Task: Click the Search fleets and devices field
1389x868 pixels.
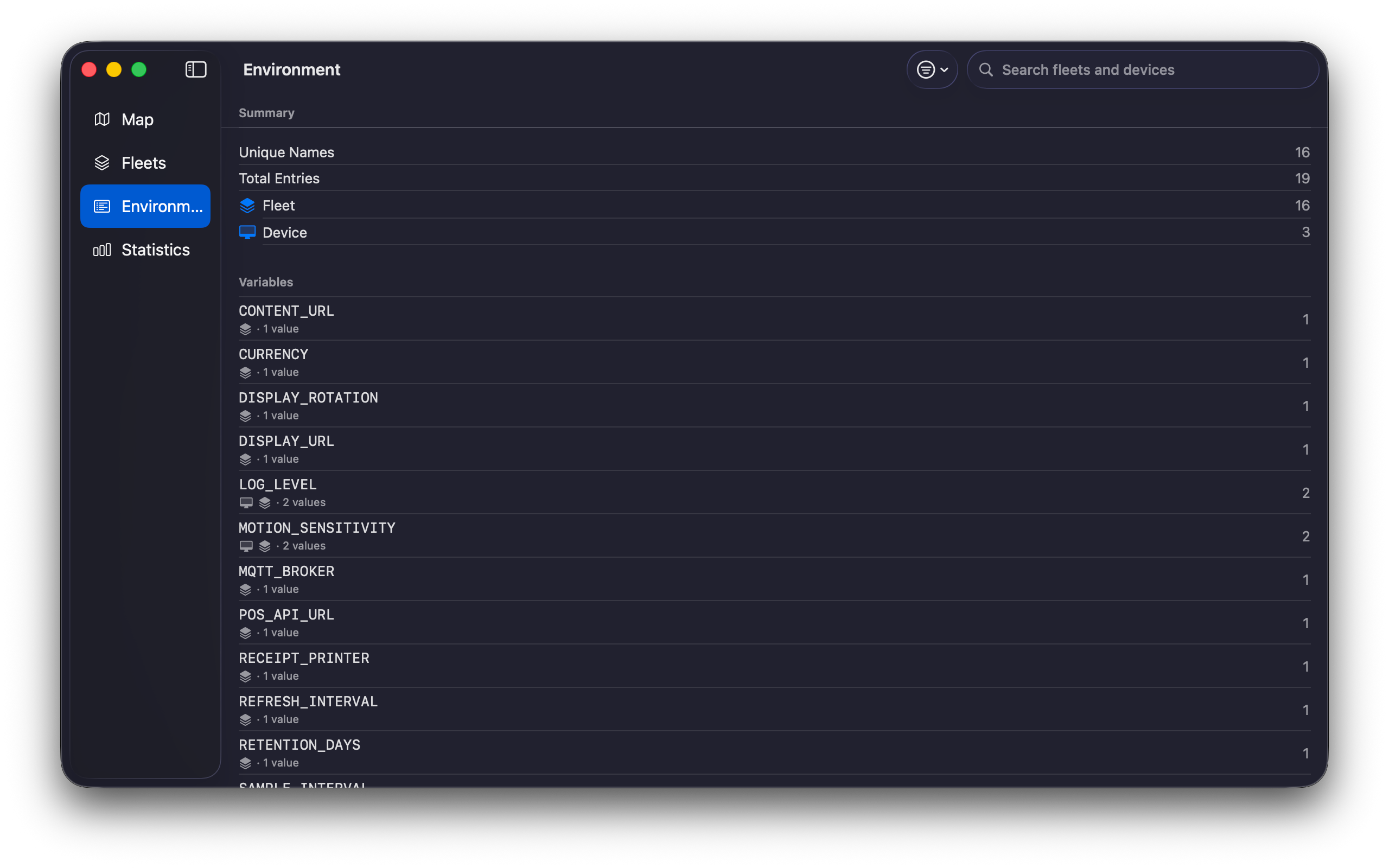Action: (1142, 69)
